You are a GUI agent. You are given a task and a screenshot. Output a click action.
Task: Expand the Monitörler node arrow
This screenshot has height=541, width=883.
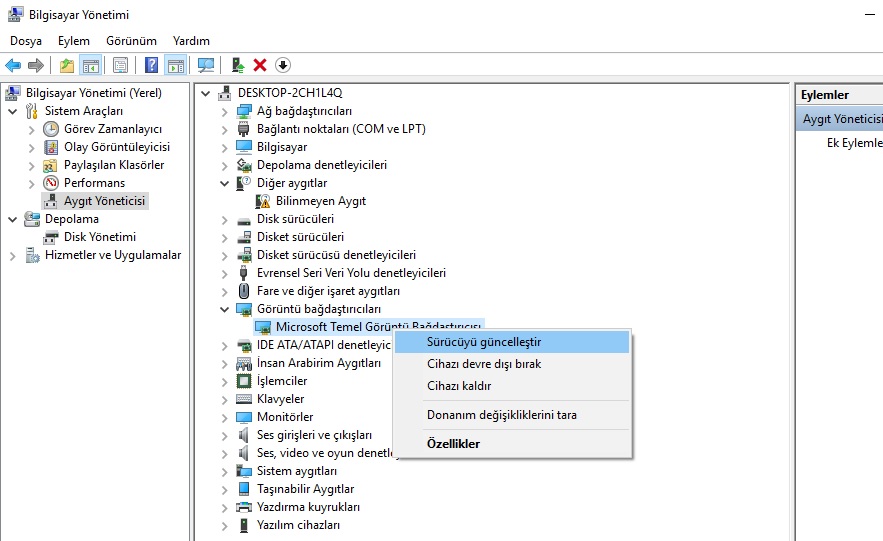pyautogui.click(x=224, y=418)
